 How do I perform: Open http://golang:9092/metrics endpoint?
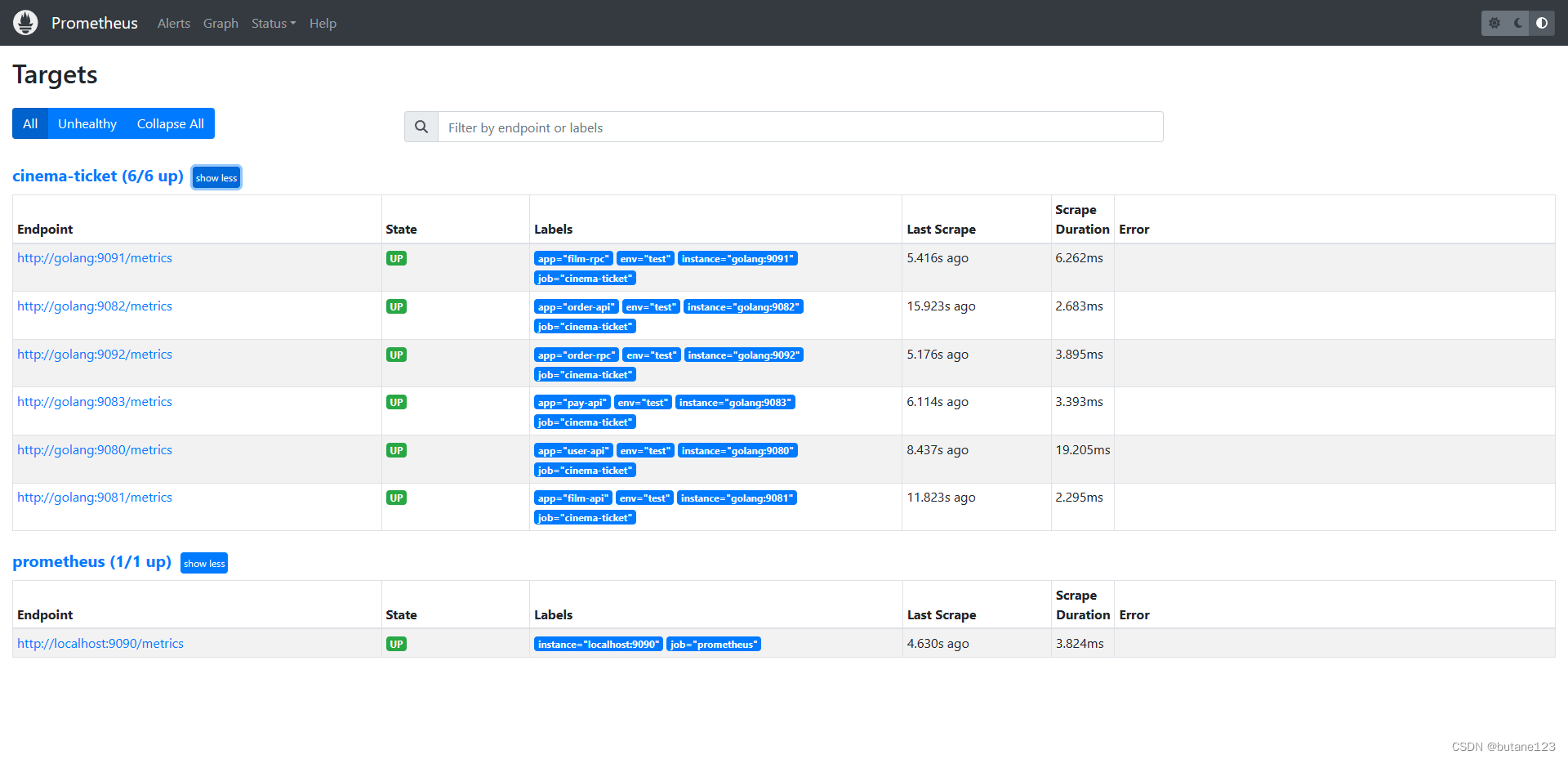coord(95,355)
